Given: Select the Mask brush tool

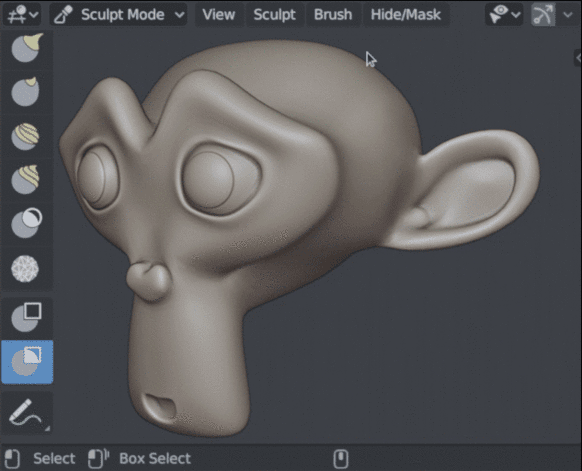Looking at the screenshot, I should (x=27, y=223).
